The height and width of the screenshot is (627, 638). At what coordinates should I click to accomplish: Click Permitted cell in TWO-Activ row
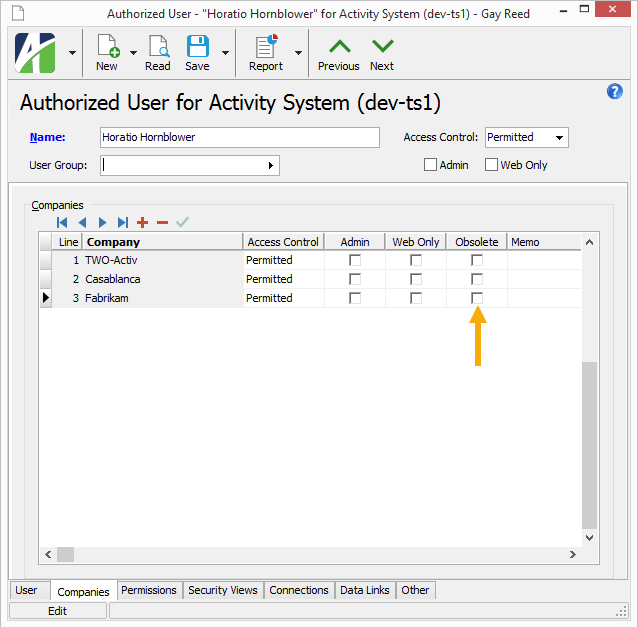[x=284, y=260]
